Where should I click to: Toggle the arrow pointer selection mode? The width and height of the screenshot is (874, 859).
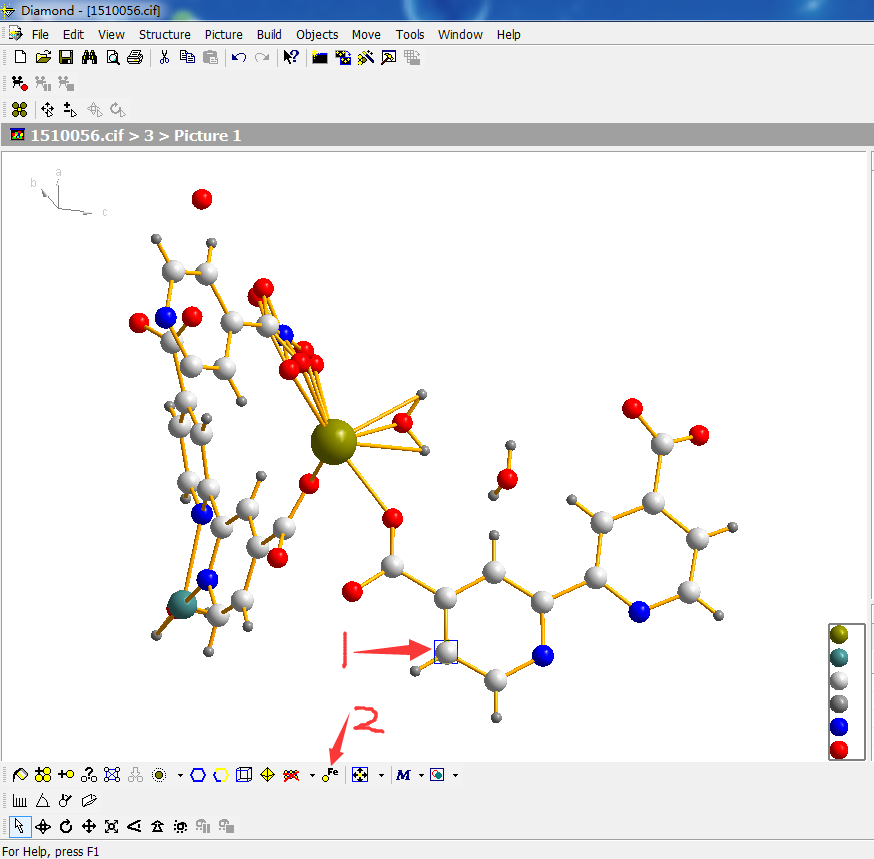point(19,826)
